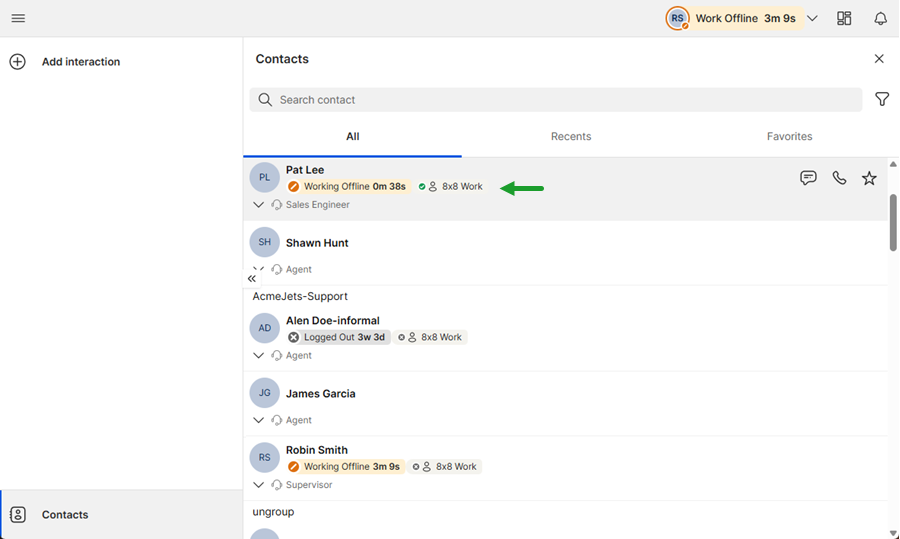This screenshot has height=539, width=900.
Task: Select the AcmeJets-Support group header
Action: (300, 297)
